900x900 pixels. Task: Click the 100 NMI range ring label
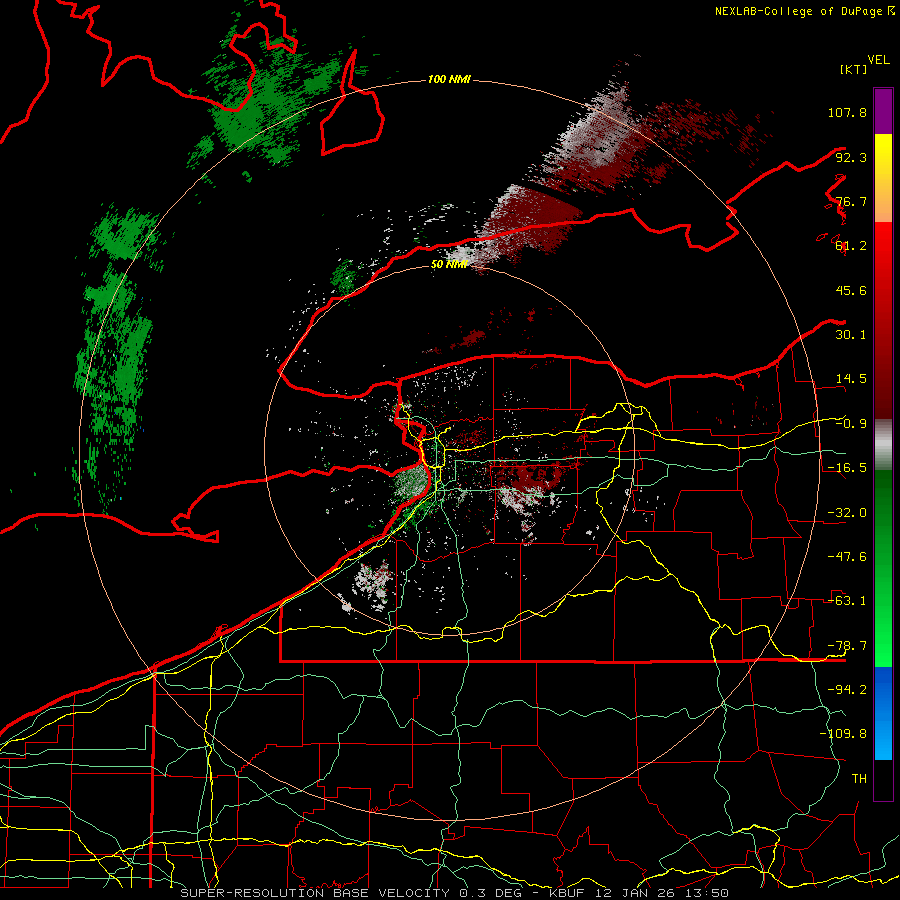point(449,79)
